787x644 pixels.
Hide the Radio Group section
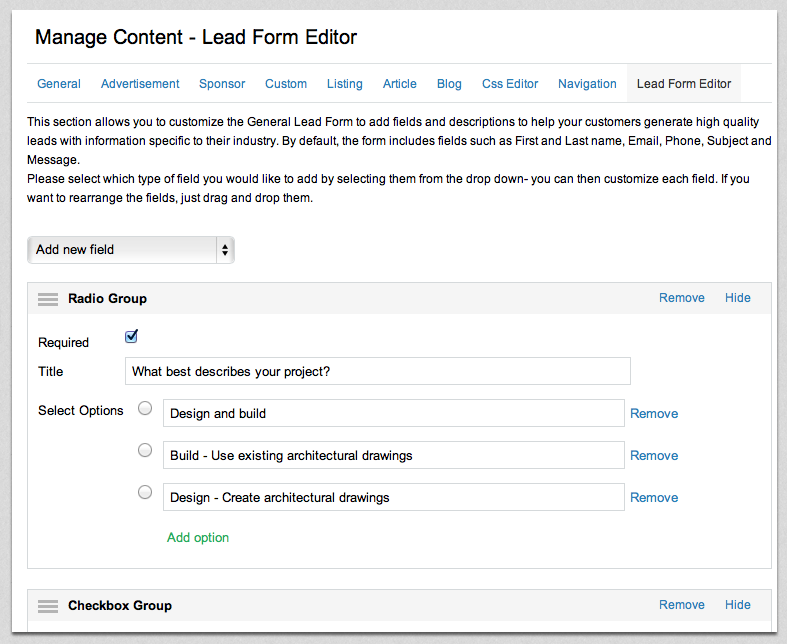(x=737, y=298)
